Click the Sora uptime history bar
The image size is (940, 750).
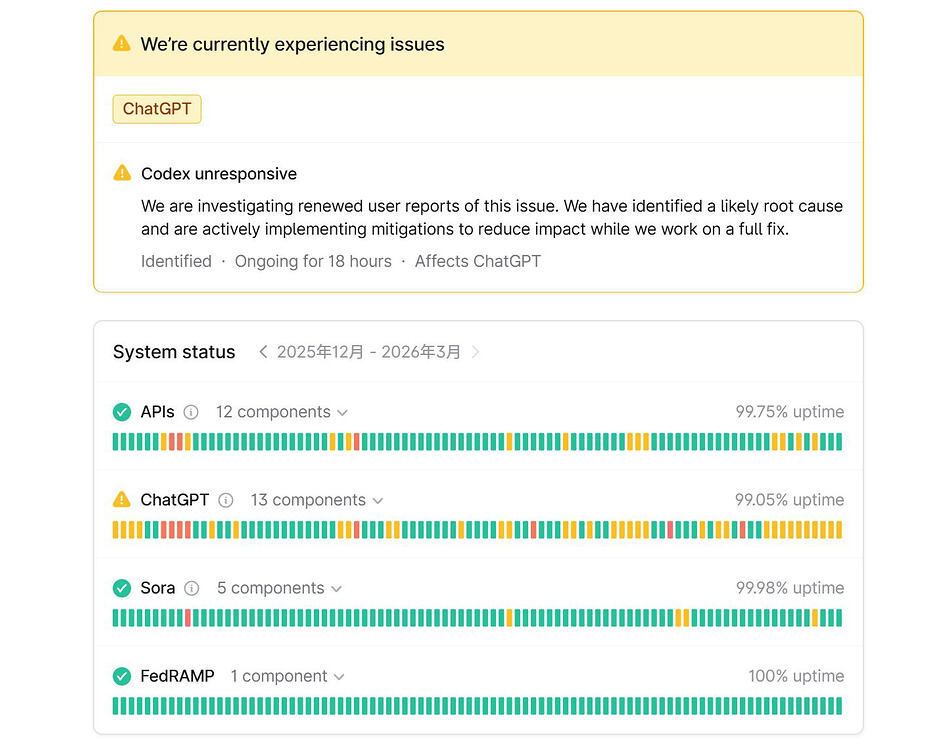coord(477,618)
